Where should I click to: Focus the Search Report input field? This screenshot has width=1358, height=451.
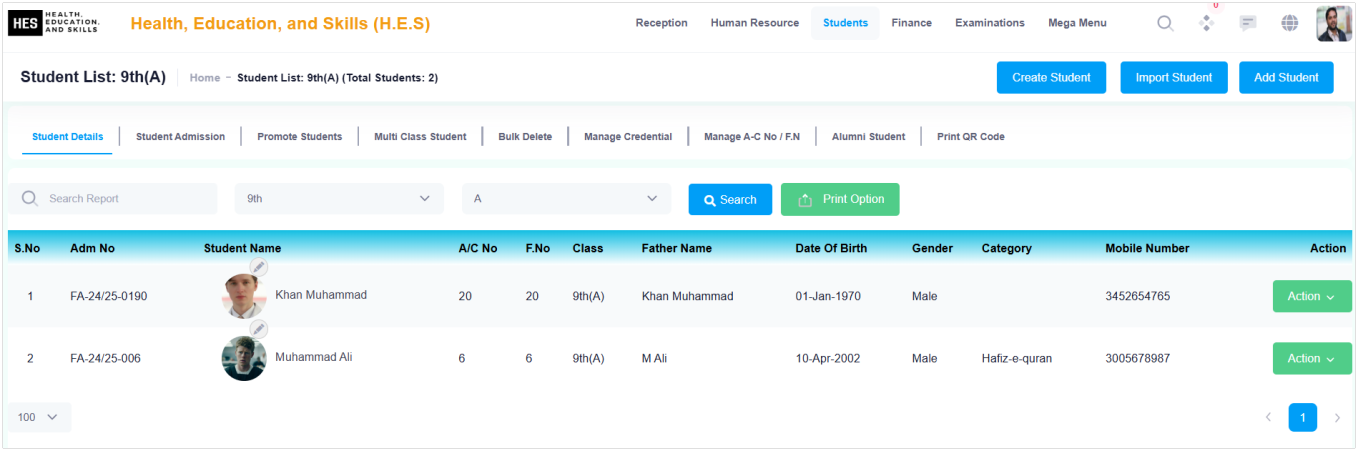pos(113,199)
